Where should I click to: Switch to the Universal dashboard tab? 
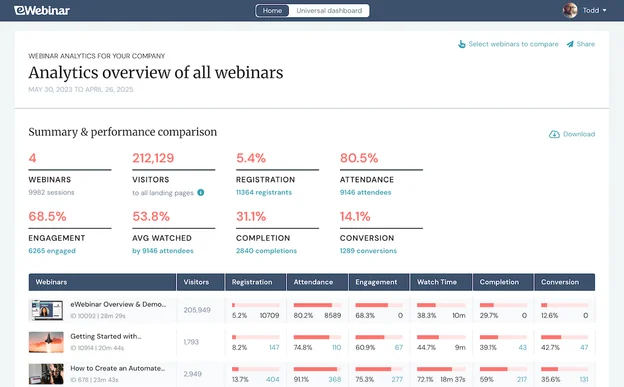[329, 11]
